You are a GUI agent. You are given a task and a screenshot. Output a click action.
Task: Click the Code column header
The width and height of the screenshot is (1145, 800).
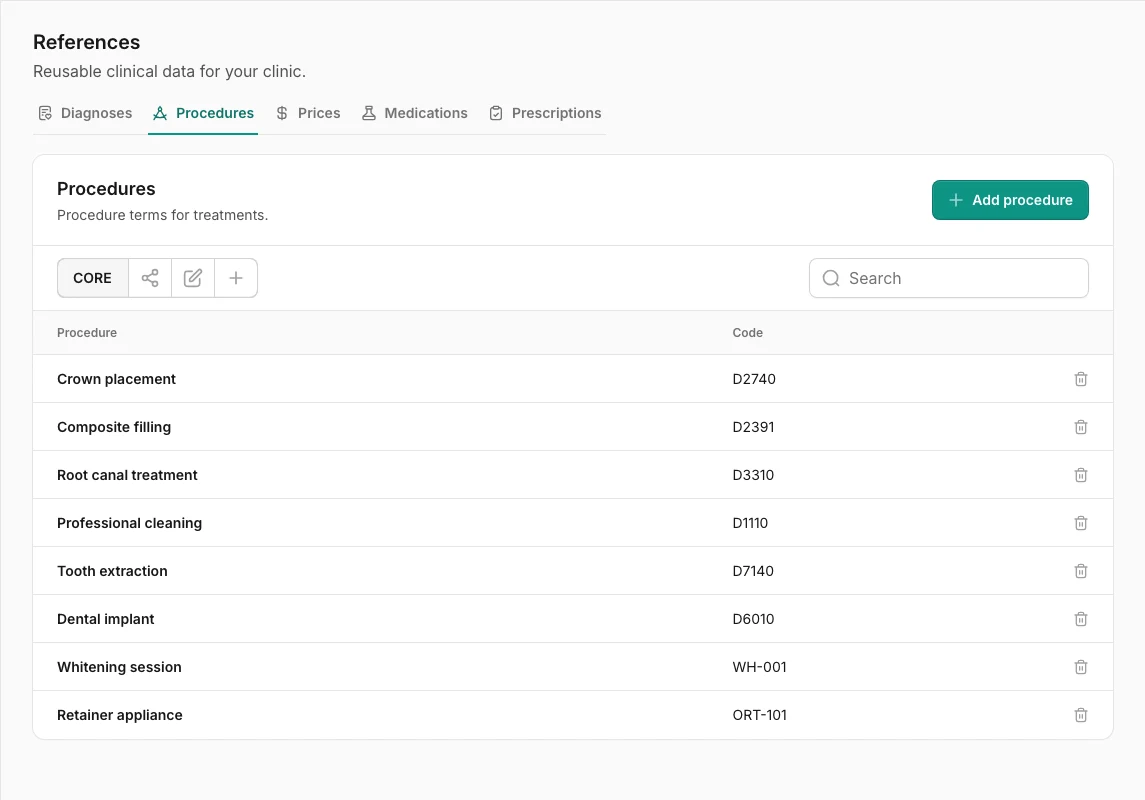748,333
